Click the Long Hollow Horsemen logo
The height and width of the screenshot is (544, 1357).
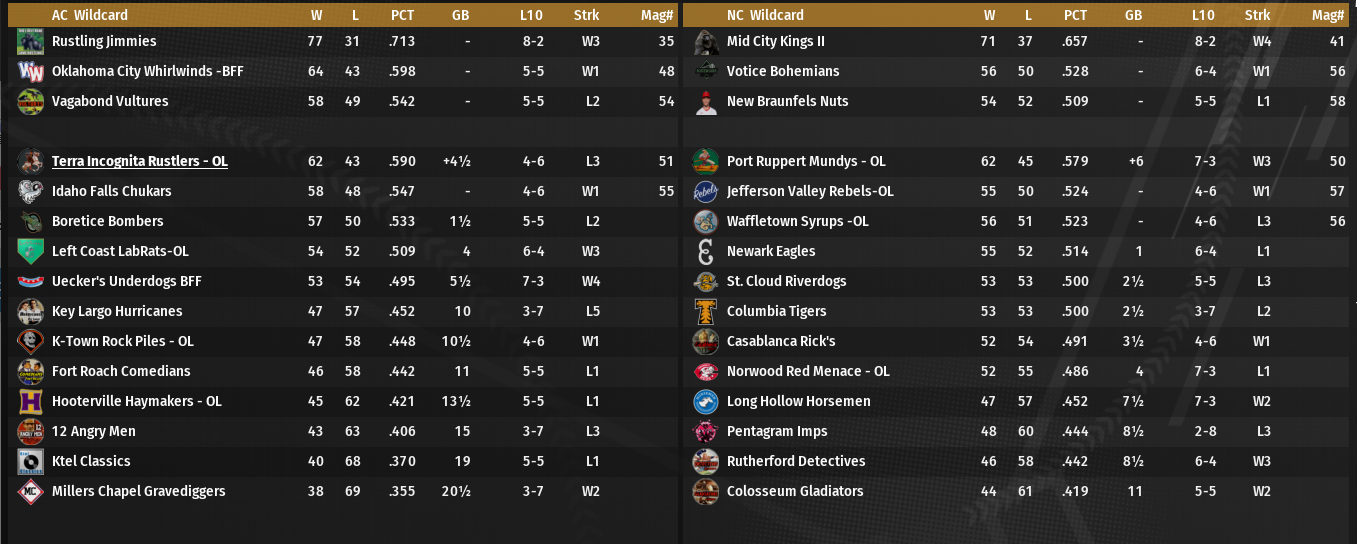point(706,402)
